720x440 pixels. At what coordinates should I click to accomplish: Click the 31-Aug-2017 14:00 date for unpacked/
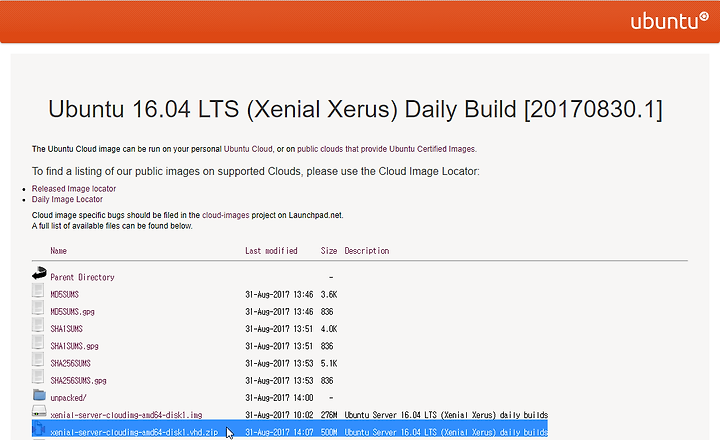click(x=279, y=398)
